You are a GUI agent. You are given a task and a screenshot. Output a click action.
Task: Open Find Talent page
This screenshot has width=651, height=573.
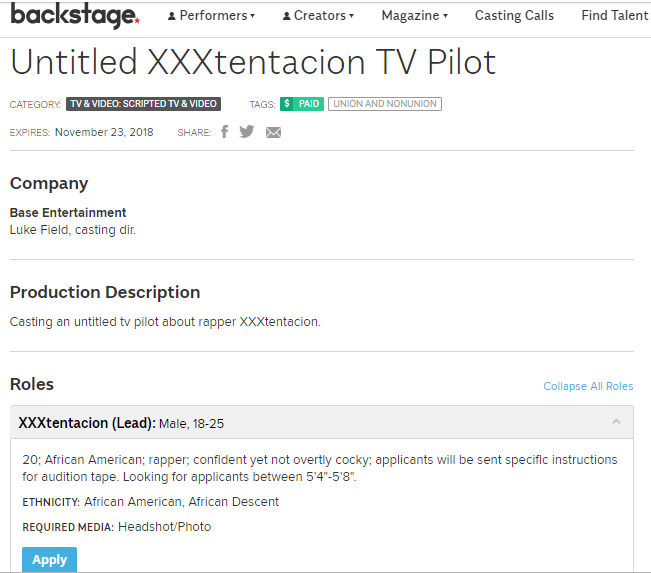coord(614,16)
